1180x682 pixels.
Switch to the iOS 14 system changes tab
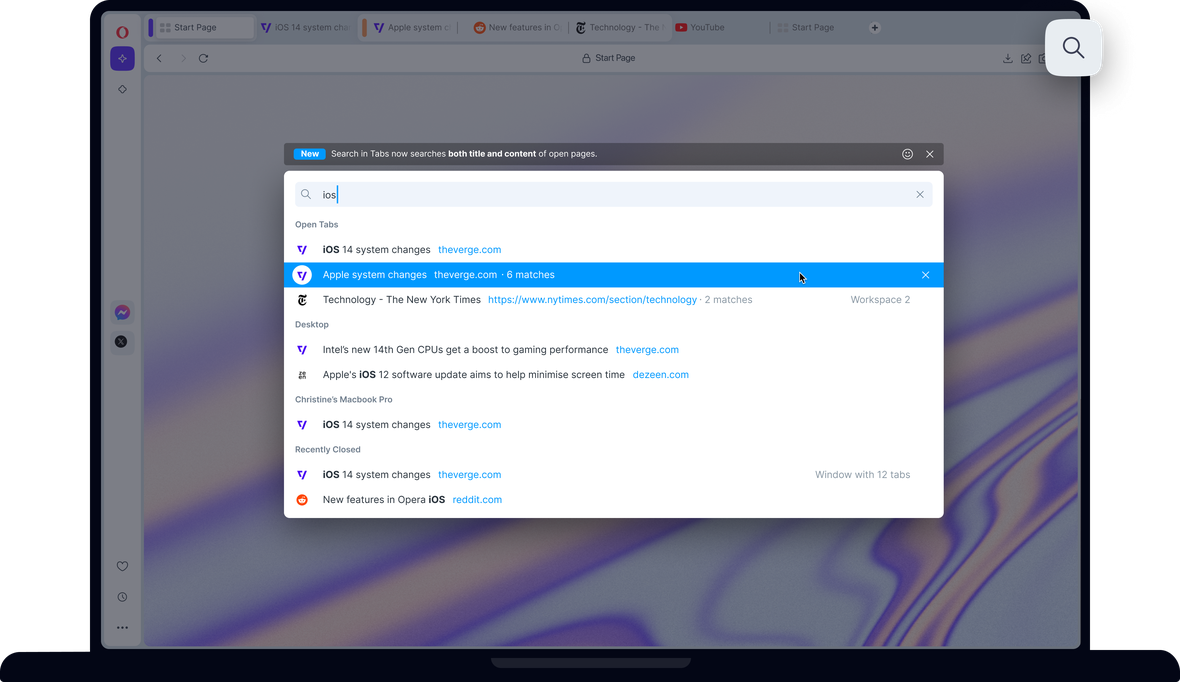306,28
